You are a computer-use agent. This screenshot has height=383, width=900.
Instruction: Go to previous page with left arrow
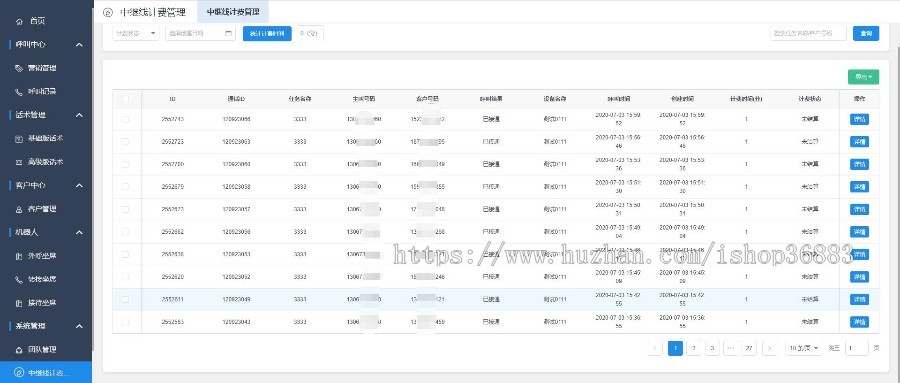point(655,348)
